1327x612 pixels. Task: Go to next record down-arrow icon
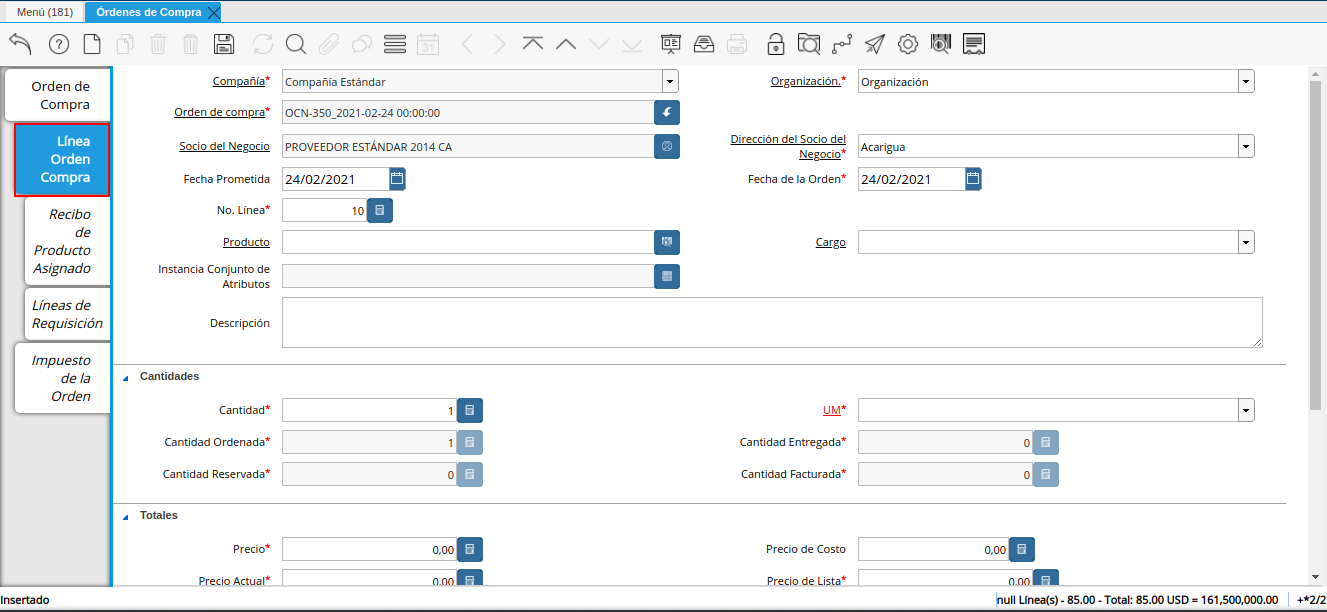click(x=599, y=44)
